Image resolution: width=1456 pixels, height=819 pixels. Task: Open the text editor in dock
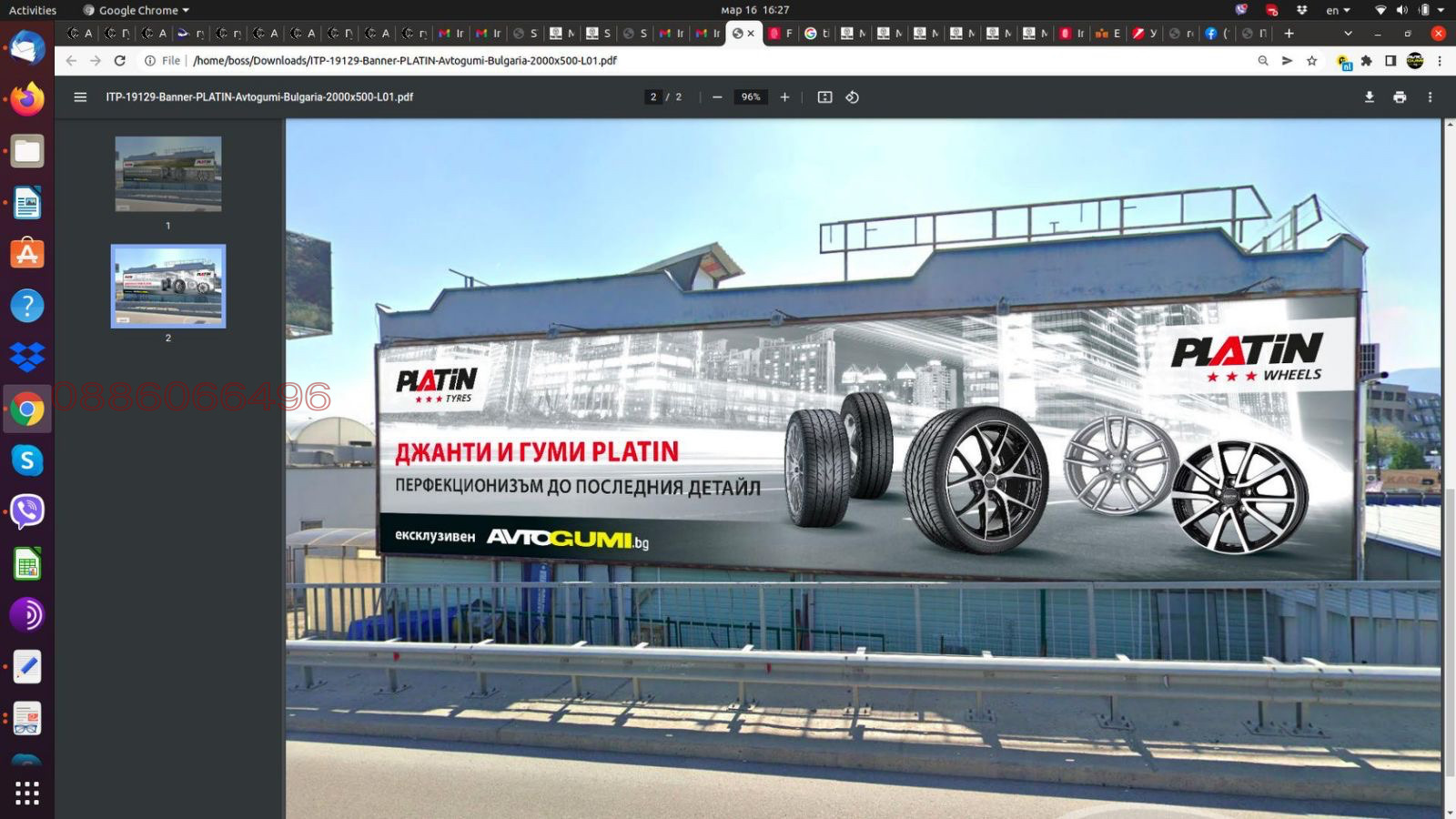(x=26, y=667)
